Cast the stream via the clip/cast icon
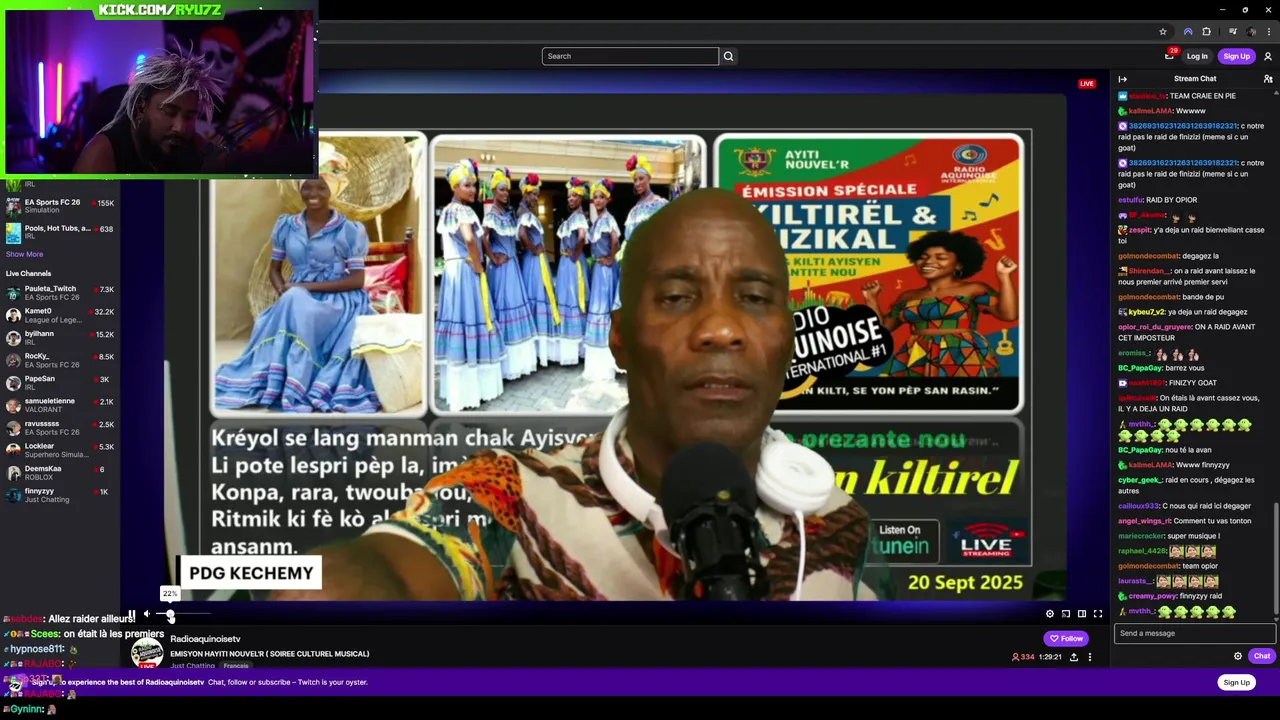Image resolution: width=1280 pixels, height=720 pixels. click(x=1066, y=614)
